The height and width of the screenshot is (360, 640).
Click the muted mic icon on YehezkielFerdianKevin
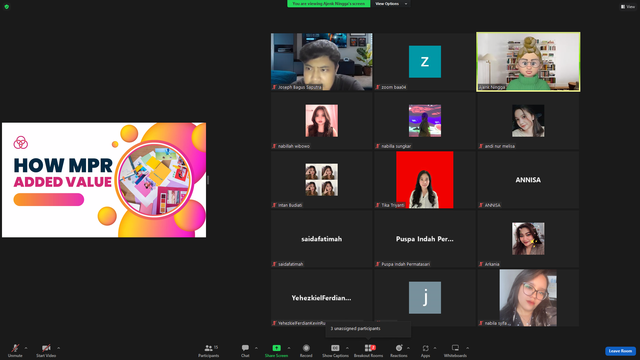point(274,323)
